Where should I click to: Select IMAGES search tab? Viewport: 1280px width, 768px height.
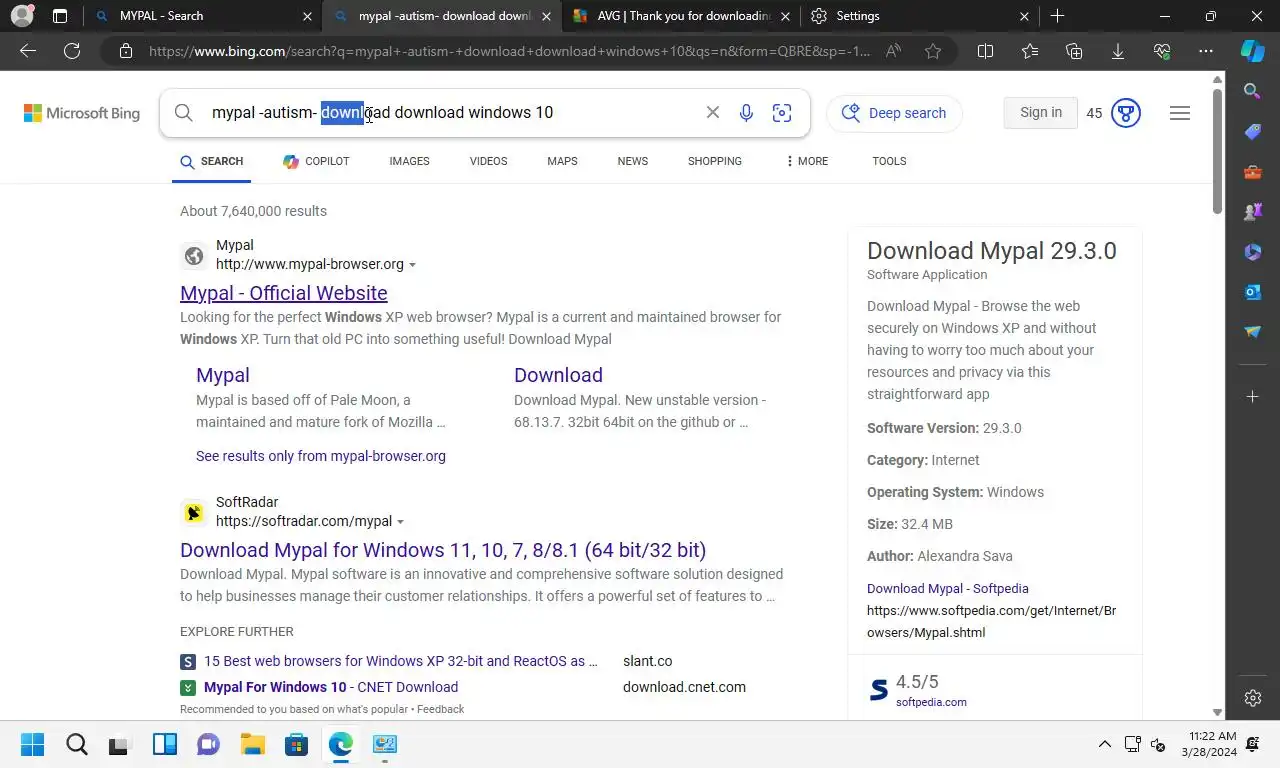coord(409,161)
